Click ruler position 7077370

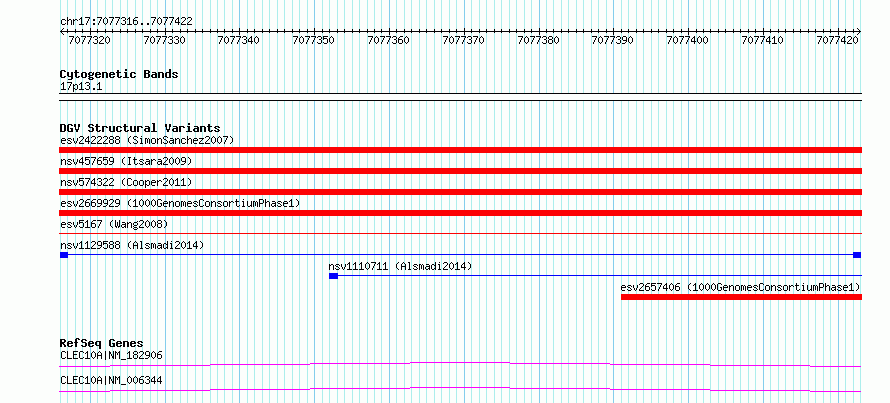[464, 40]
